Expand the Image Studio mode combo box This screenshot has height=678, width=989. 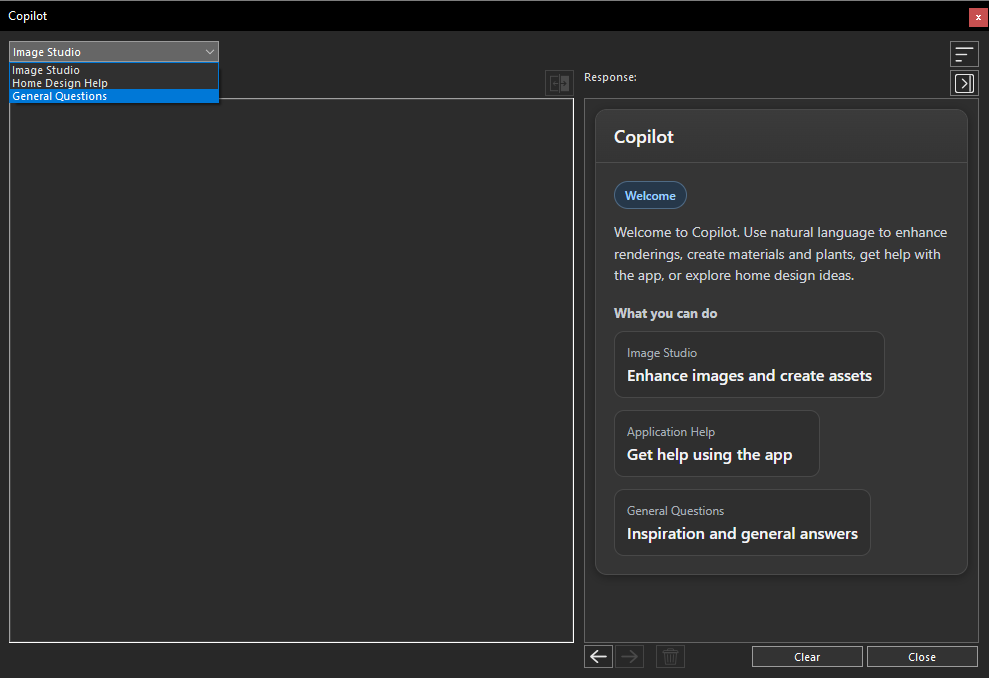click(x=114, y=52)
